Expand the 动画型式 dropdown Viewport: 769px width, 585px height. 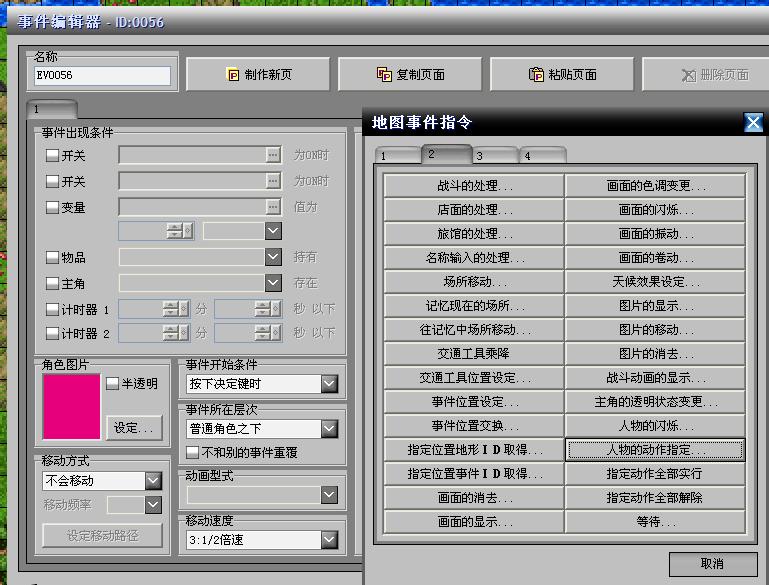point(329,495)
